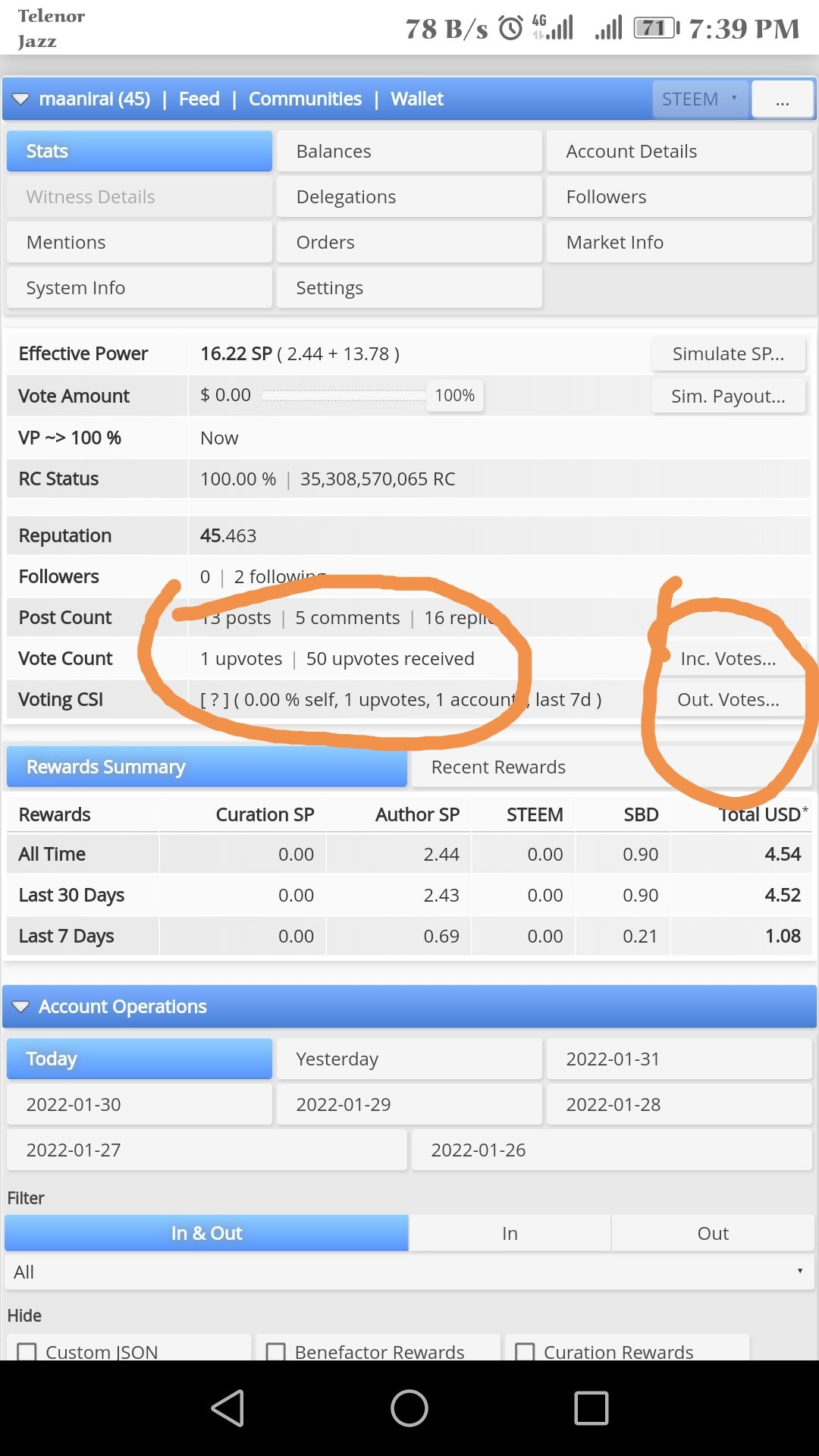Select the 2022-01-29 date tab
This screenshot has width=819, height=1456.
click(409, 1104)
